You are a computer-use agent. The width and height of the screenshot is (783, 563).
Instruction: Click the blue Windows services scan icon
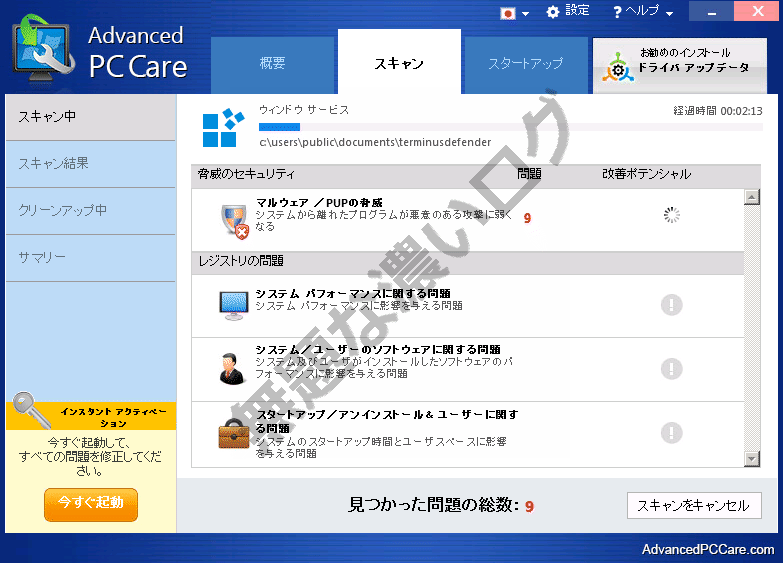click(x=223, y=128)
